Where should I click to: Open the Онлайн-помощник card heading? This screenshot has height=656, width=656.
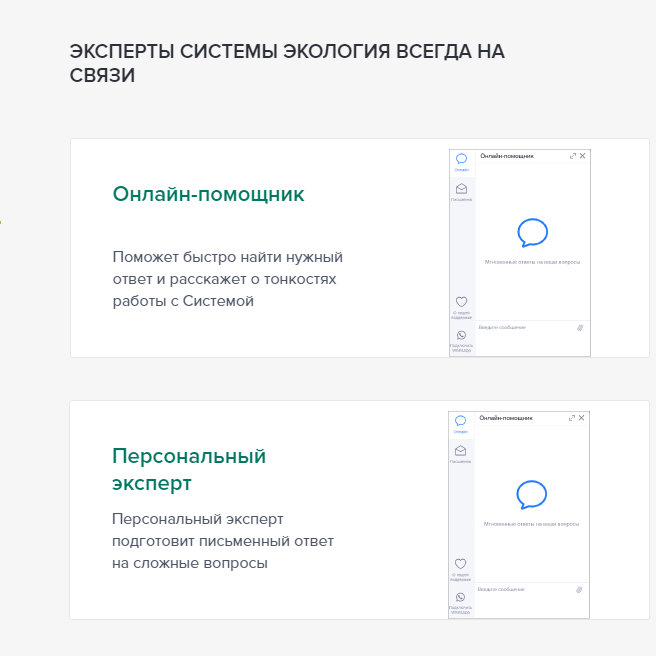208,194
